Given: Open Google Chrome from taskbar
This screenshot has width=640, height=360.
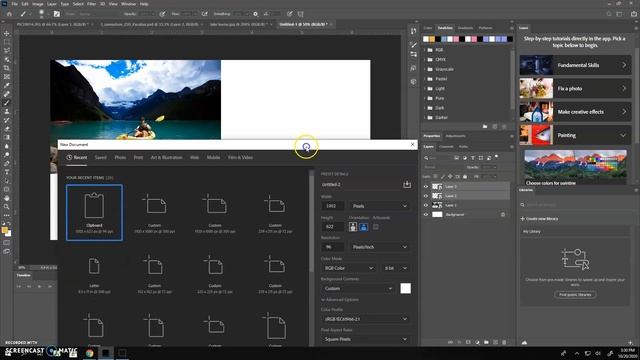Looking at the screenshot, I should tap(90, 353).
